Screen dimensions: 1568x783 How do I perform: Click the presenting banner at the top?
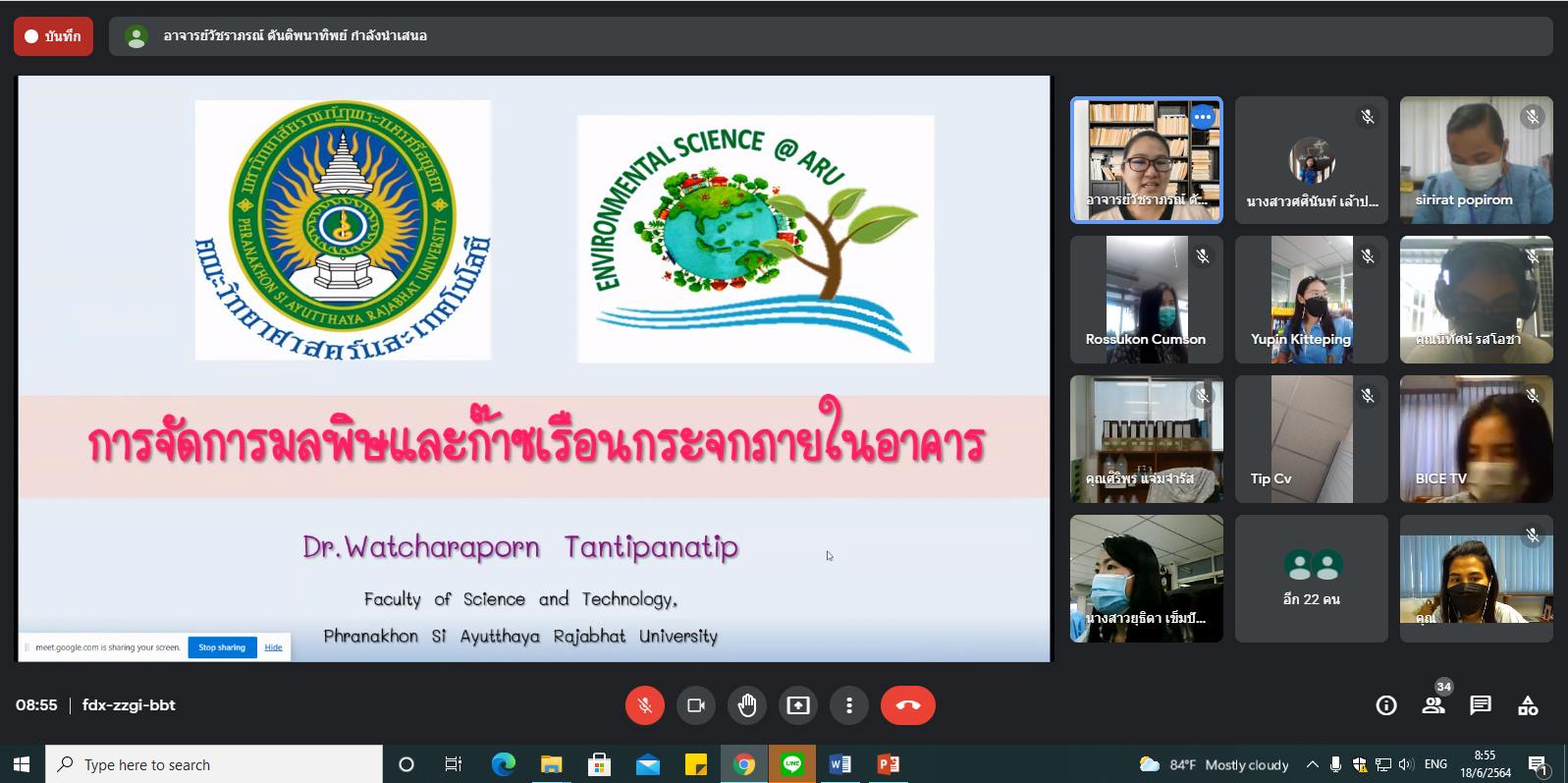(831, 36)
